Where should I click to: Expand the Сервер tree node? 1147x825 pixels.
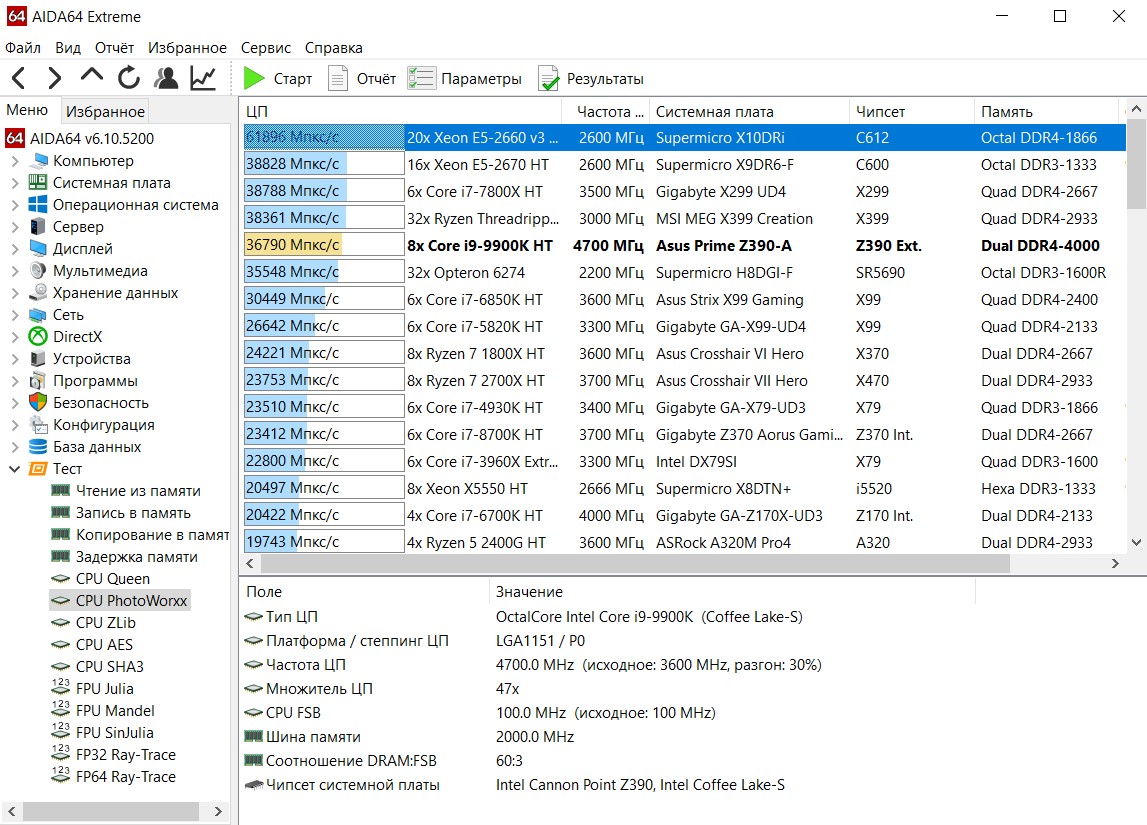pyautogui.click(x=15, y=227)
